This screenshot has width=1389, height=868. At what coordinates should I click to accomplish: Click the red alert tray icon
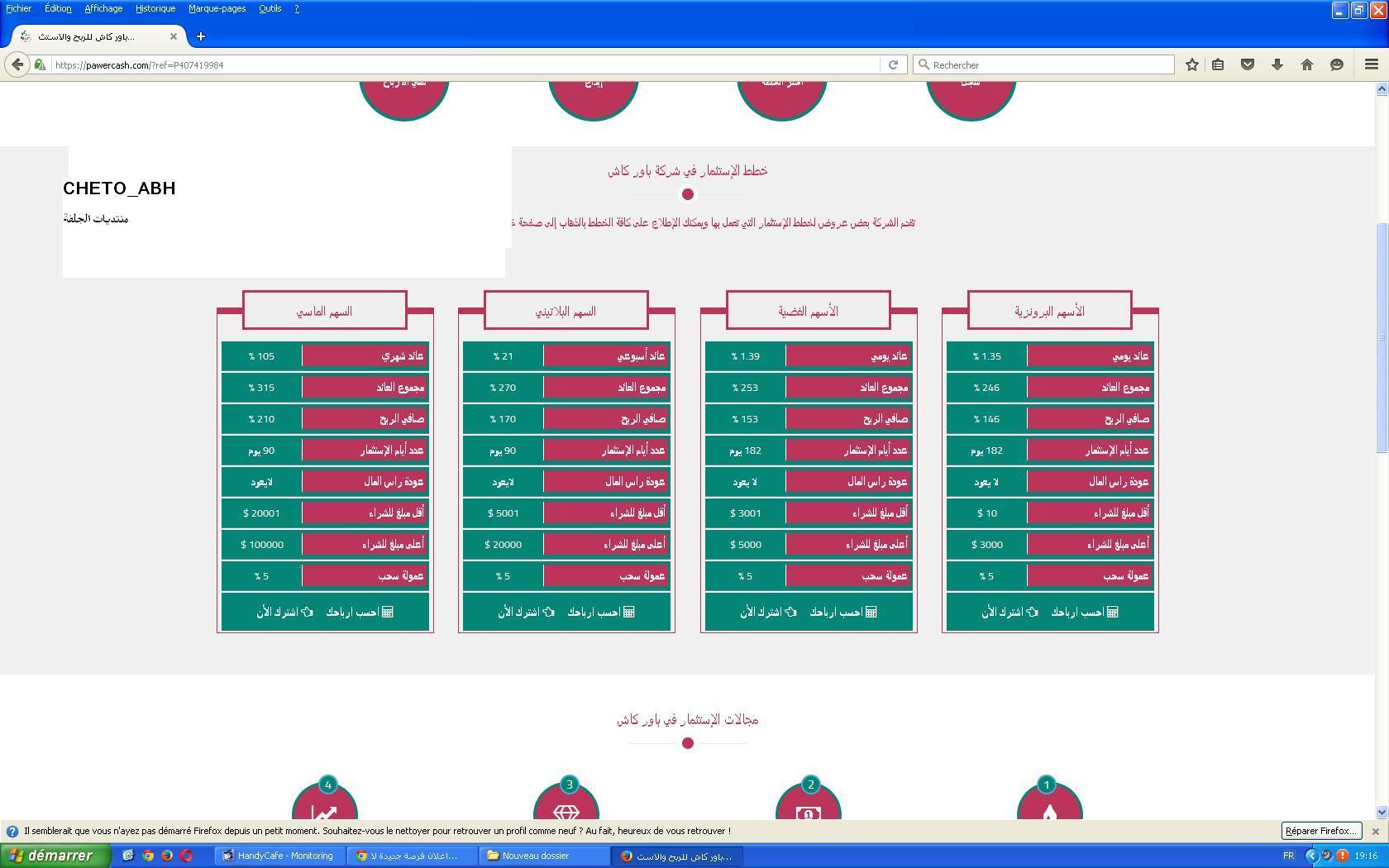pyautogui.click(x=1342, y=856)
